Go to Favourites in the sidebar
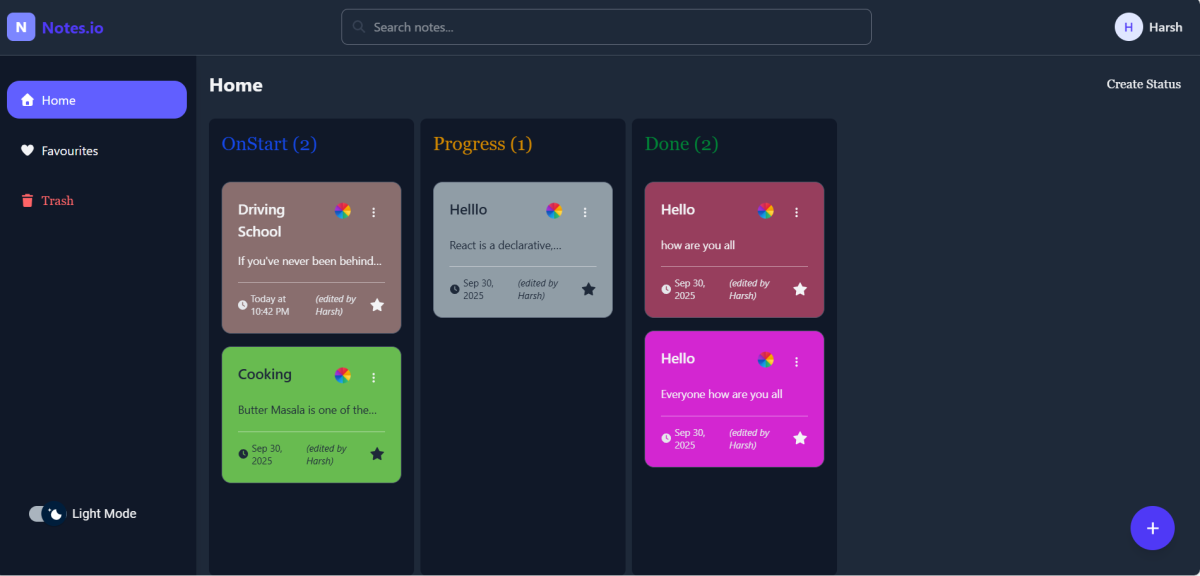This screenshot has width=1200, height=576. coord(69,151)
